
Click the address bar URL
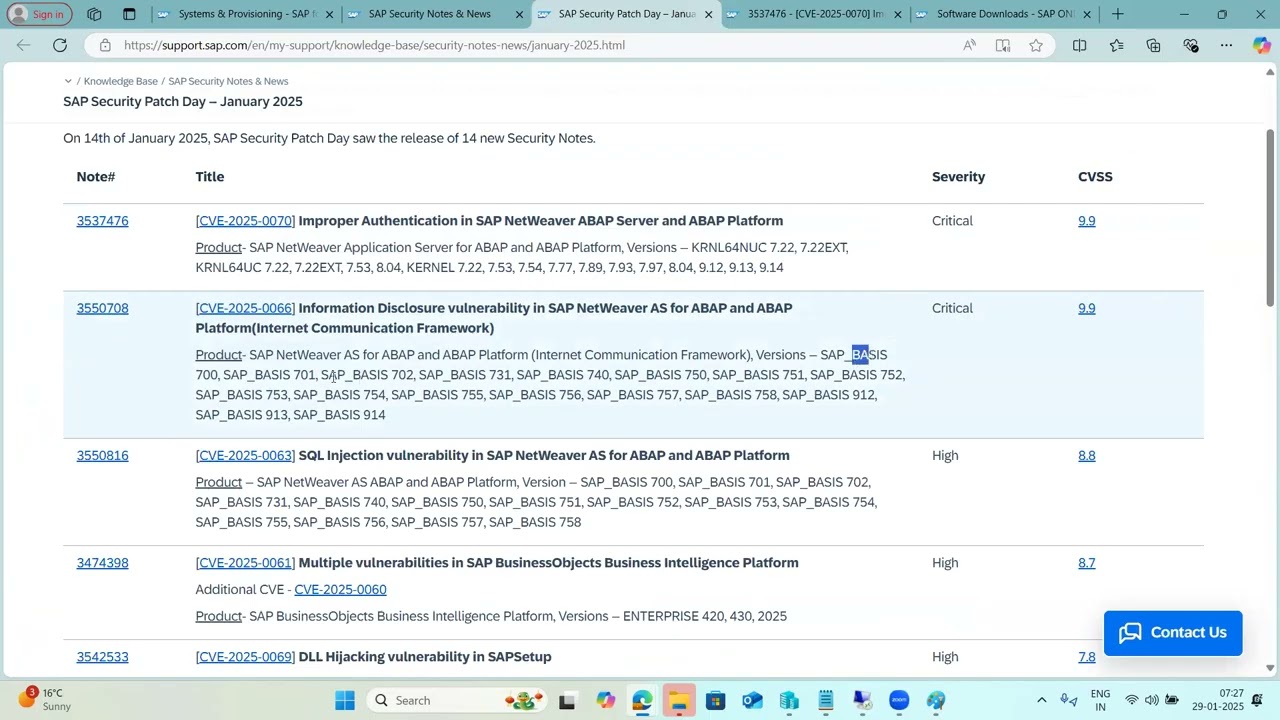coord(374,45)
